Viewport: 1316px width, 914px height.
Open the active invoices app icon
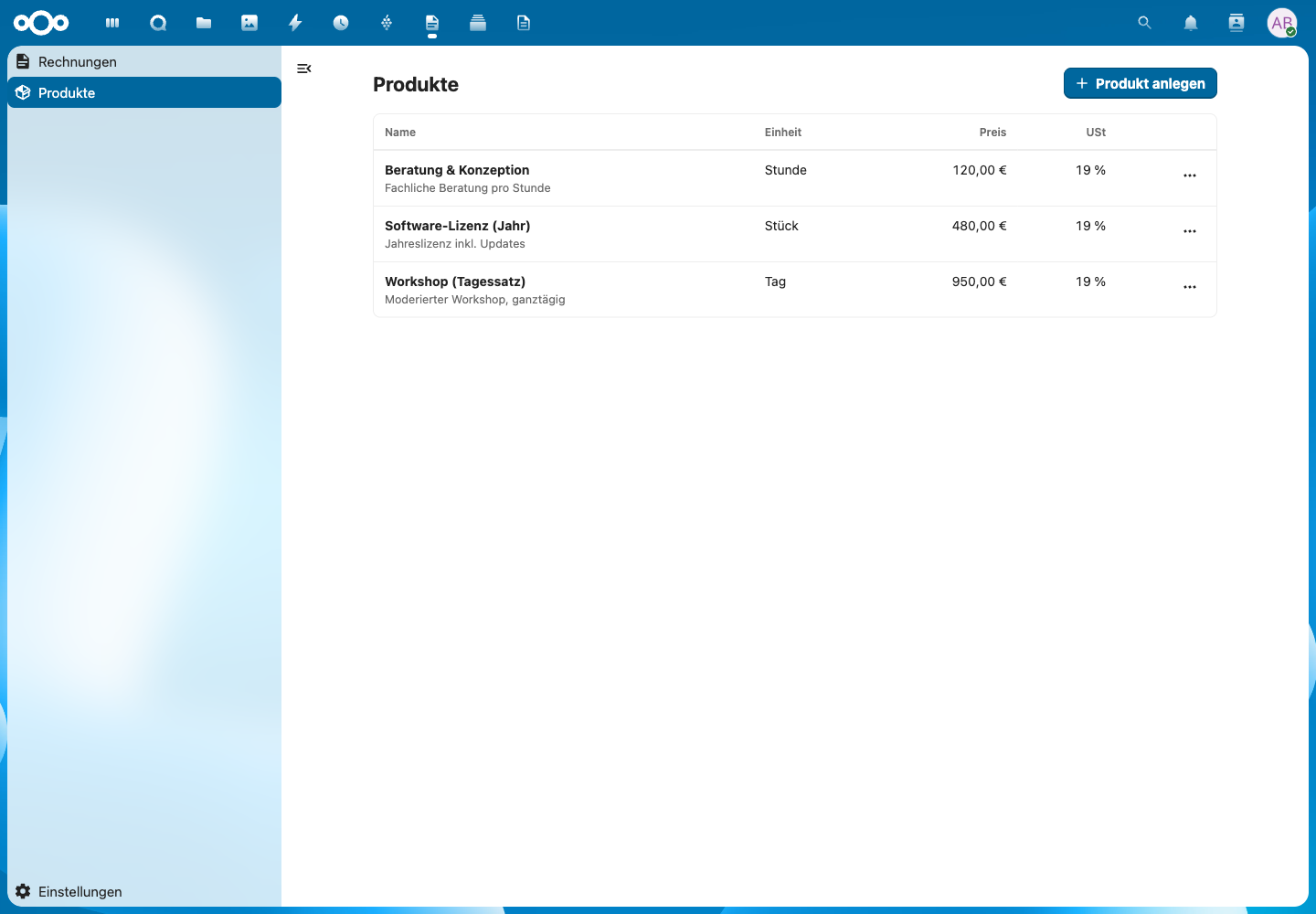pos(432,23)
